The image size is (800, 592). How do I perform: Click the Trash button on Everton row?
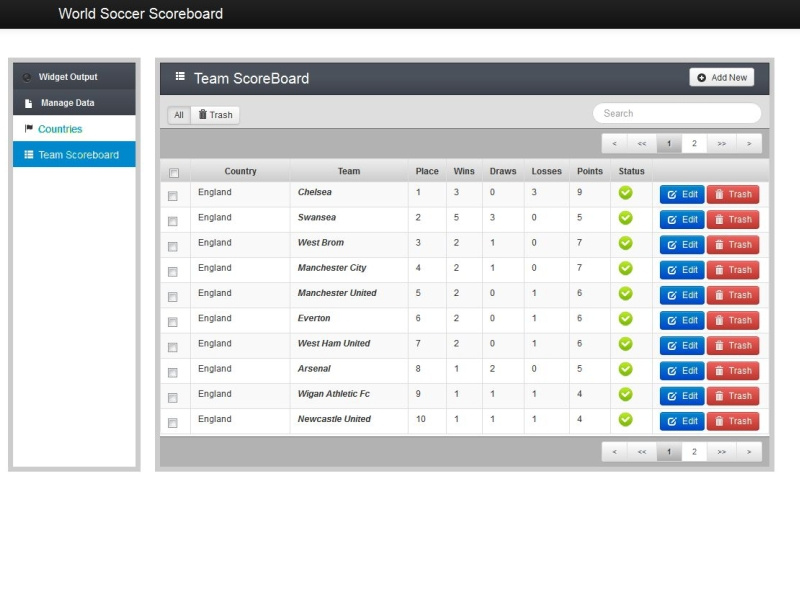pyautogui.click(x=733, y=320)
